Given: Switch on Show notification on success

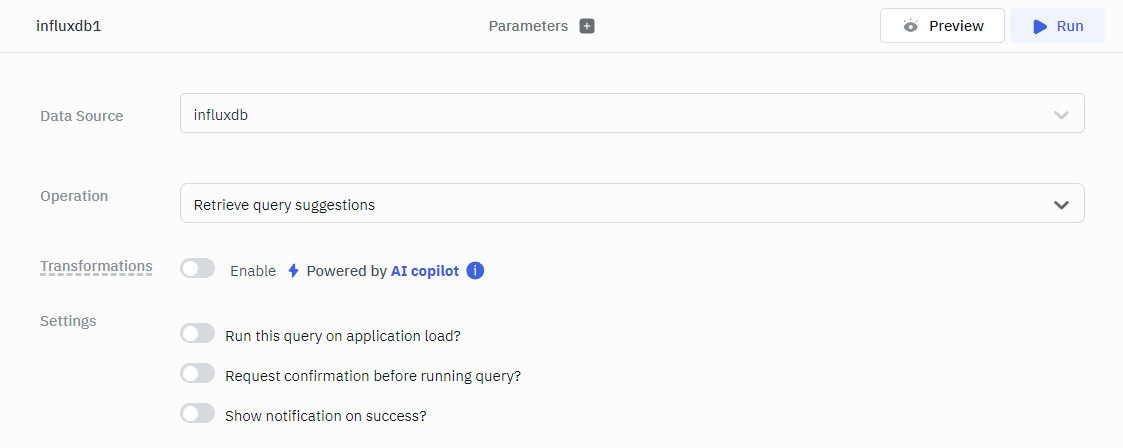Looking at the screenshot, I should coord(198,414).
